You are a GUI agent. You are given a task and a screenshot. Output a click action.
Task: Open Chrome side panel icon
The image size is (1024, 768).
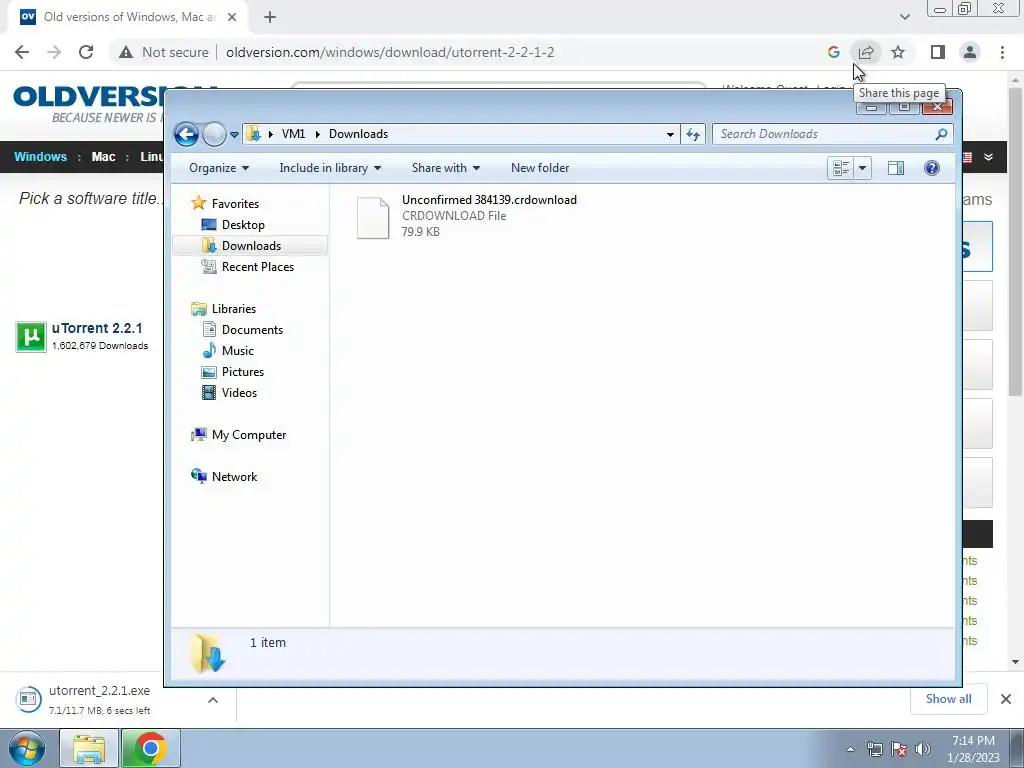click(x=938, y=52)
